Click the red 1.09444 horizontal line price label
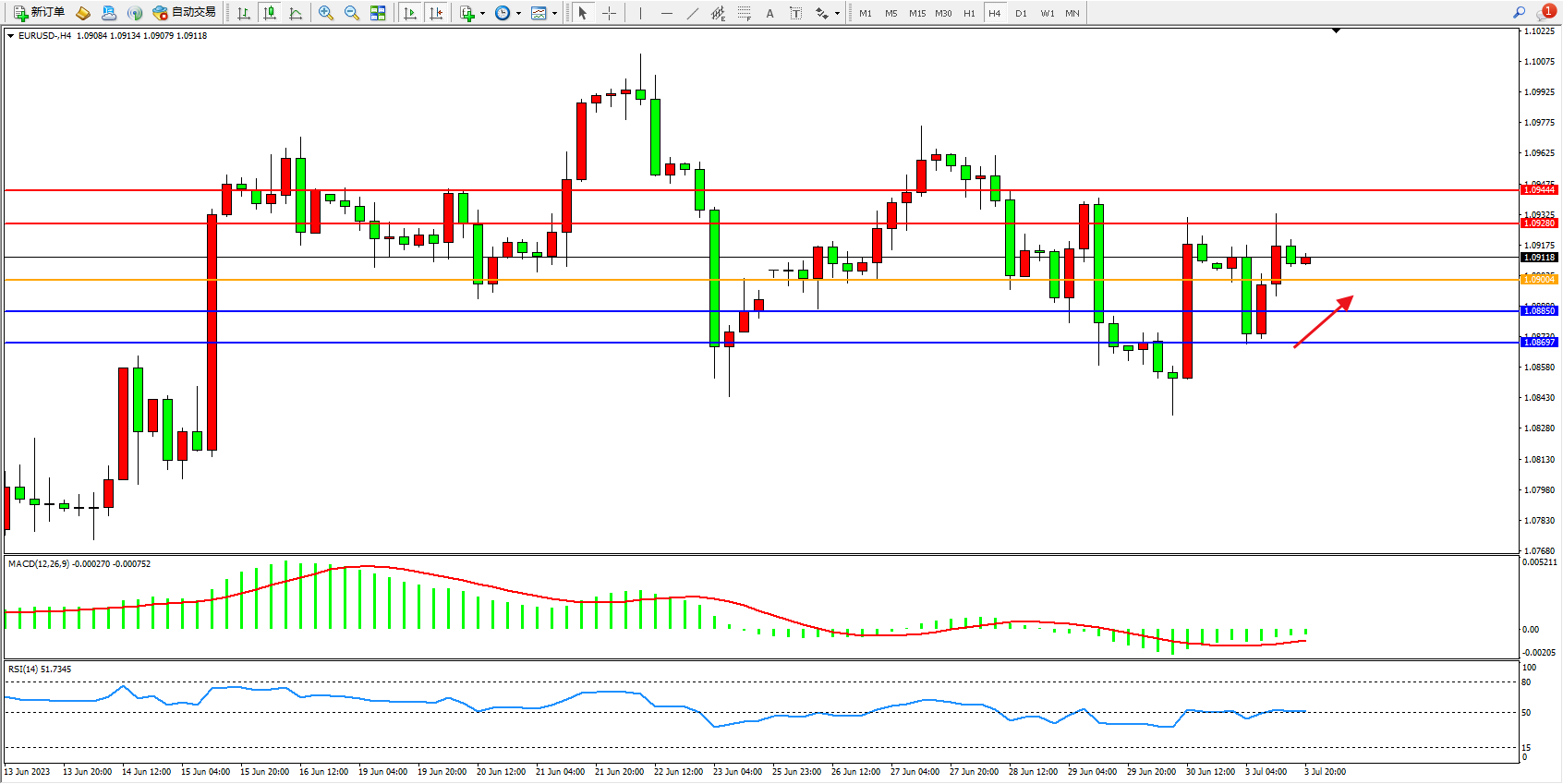The height and width of the screenshot is (784, 1563). [1539, 189]
